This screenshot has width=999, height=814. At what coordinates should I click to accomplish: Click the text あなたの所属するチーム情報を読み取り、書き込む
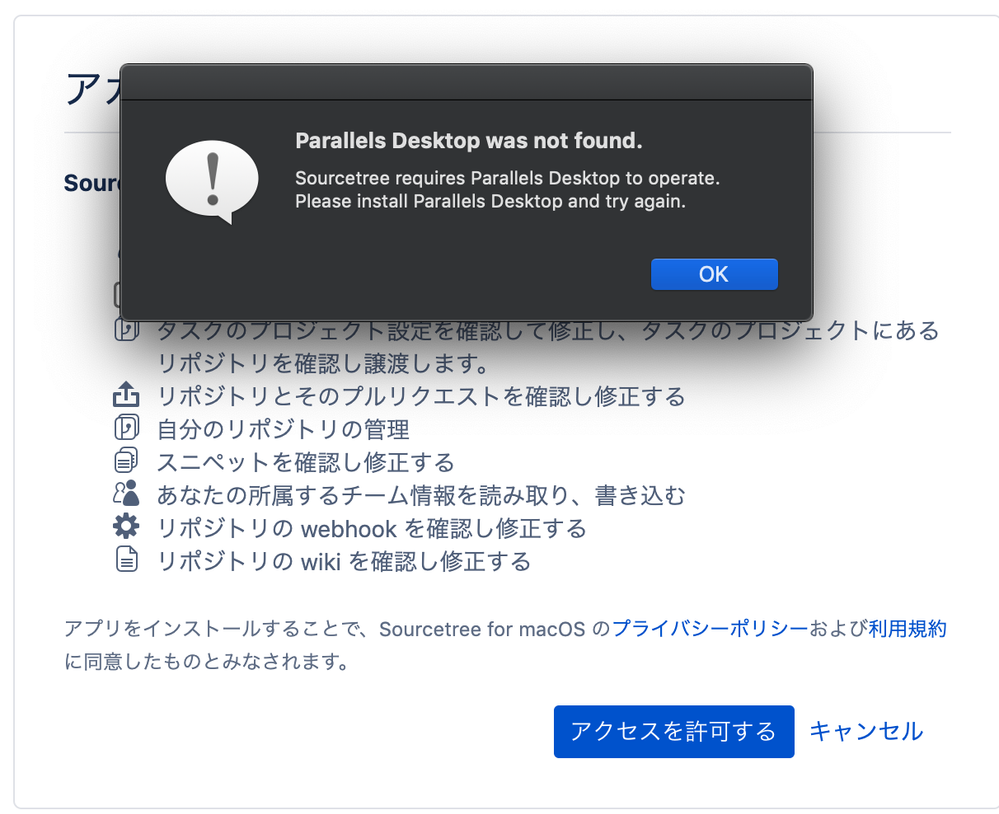[x=421, y=496]
